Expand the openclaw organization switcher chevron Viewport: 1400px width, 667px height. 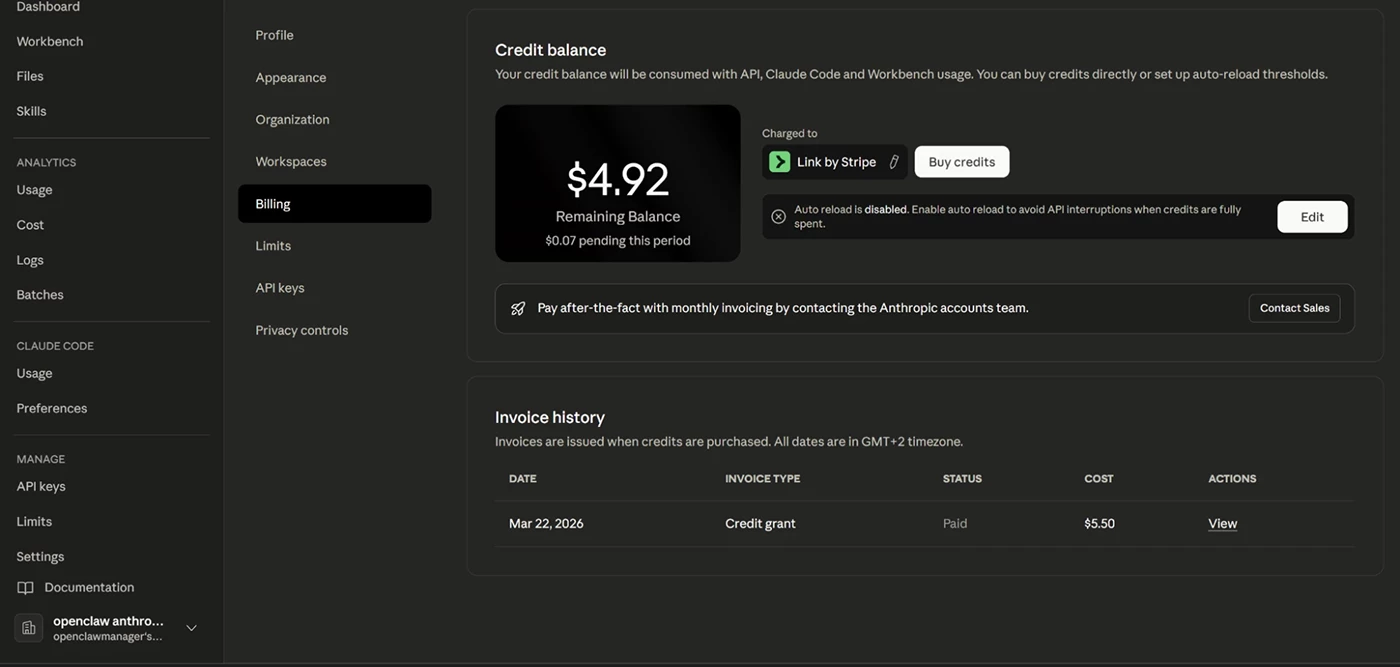[191, 628]
